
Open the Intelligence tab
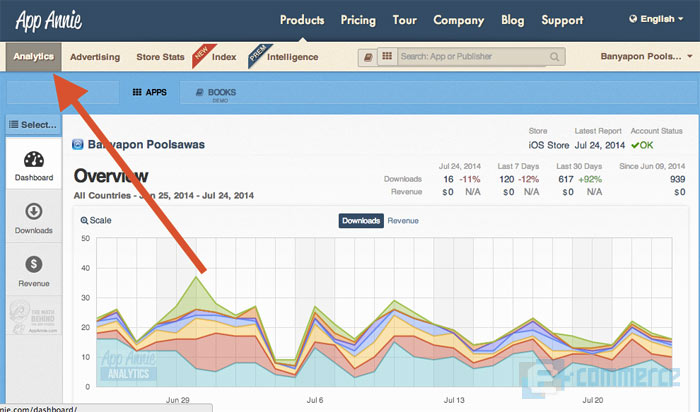(292, 57)
